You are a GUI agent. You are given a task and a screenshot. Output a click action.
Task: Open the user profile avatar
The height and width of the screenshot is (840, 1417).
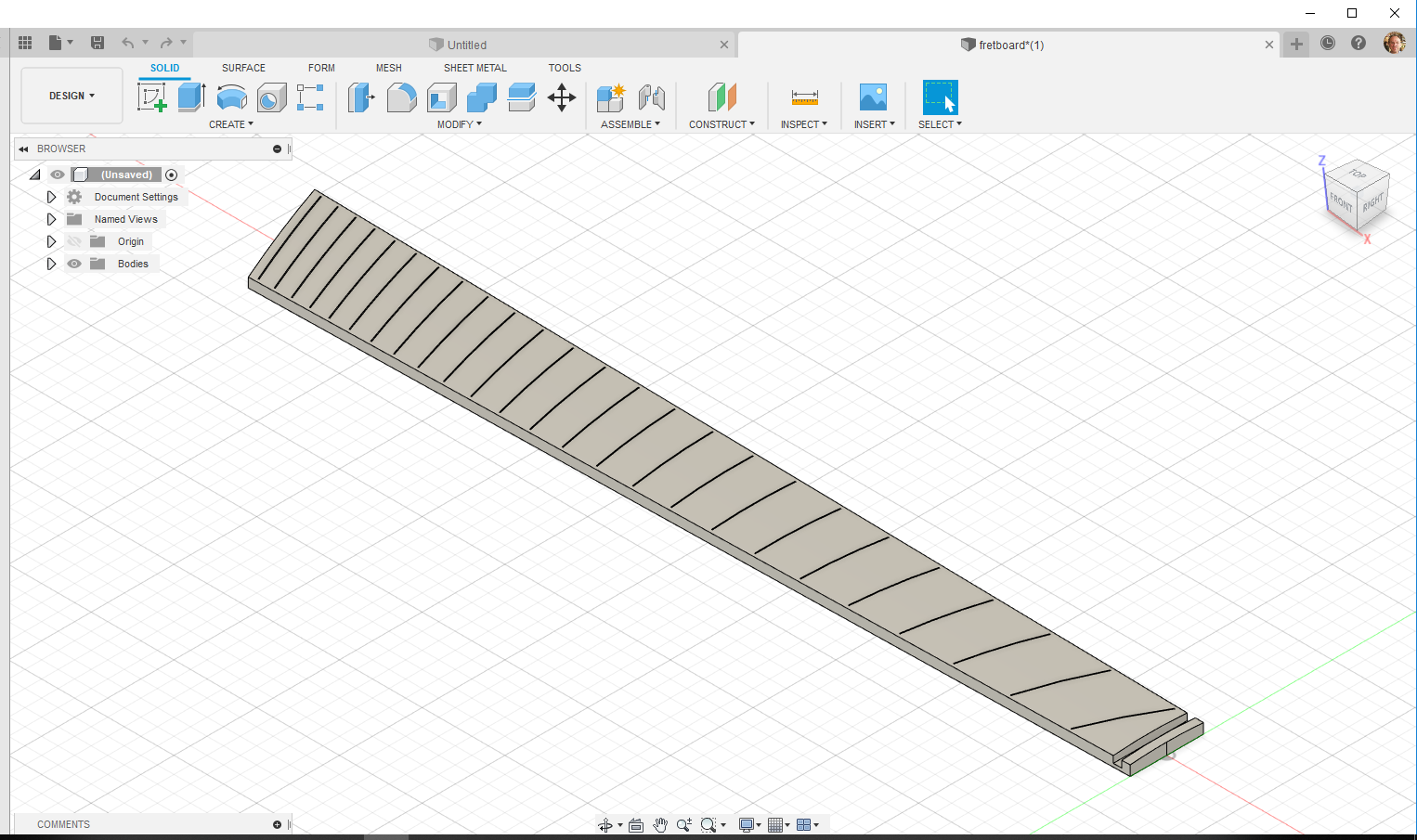point(1394,43)
